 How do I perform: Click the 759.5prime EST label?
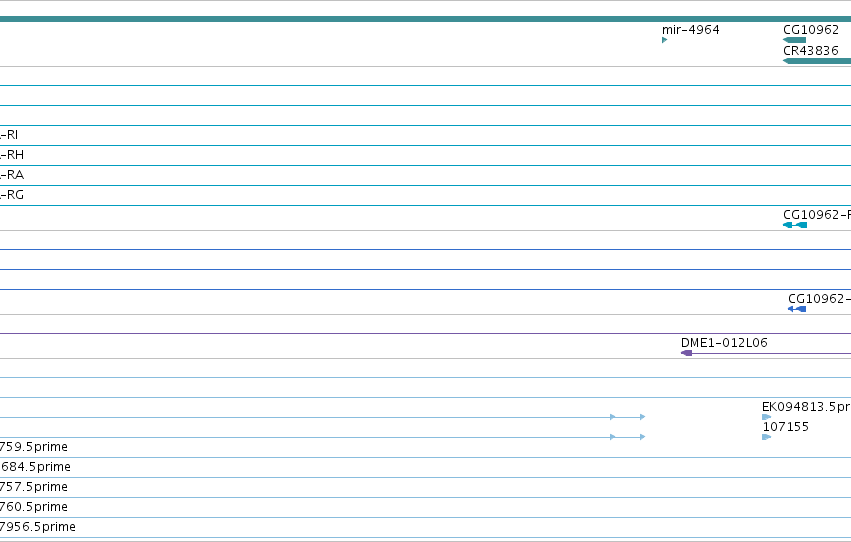[x=34, y=447]
